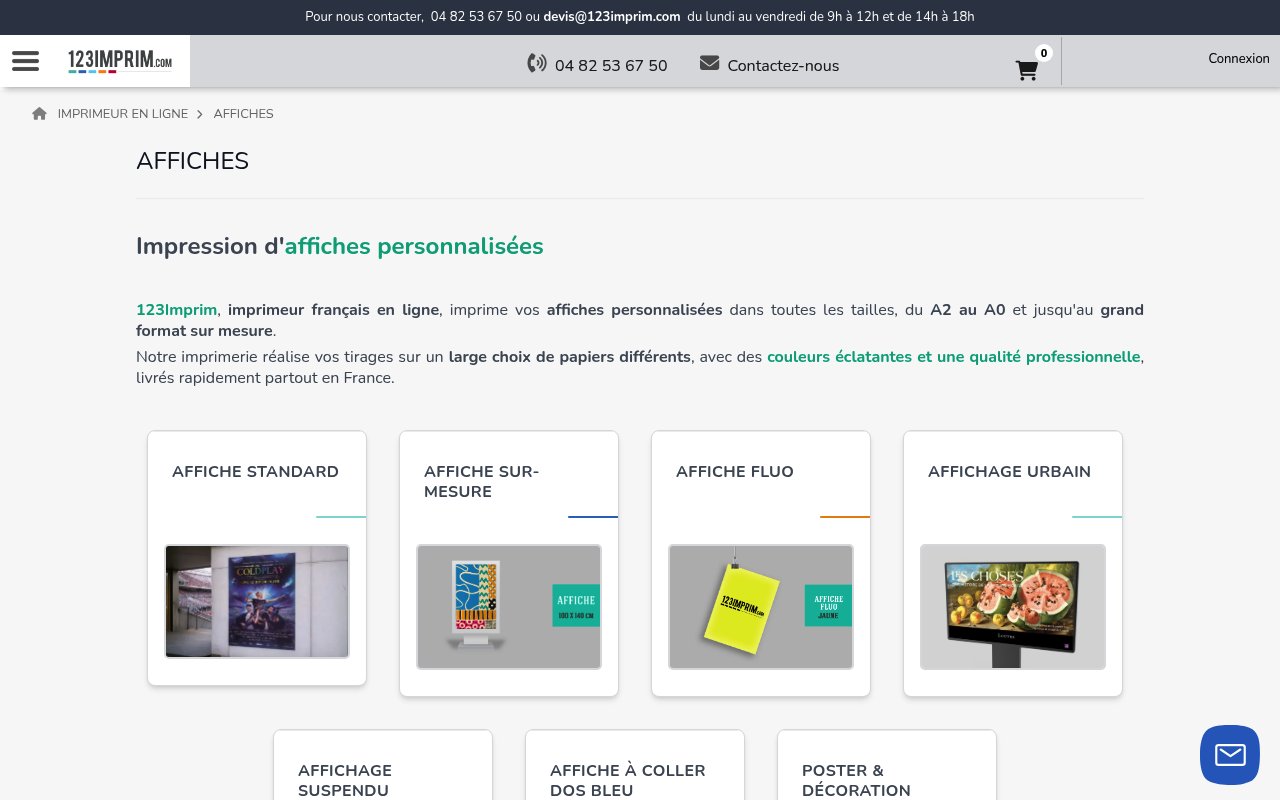
Task: Click the cart item count badge
Action: (x=1044, y=53)
